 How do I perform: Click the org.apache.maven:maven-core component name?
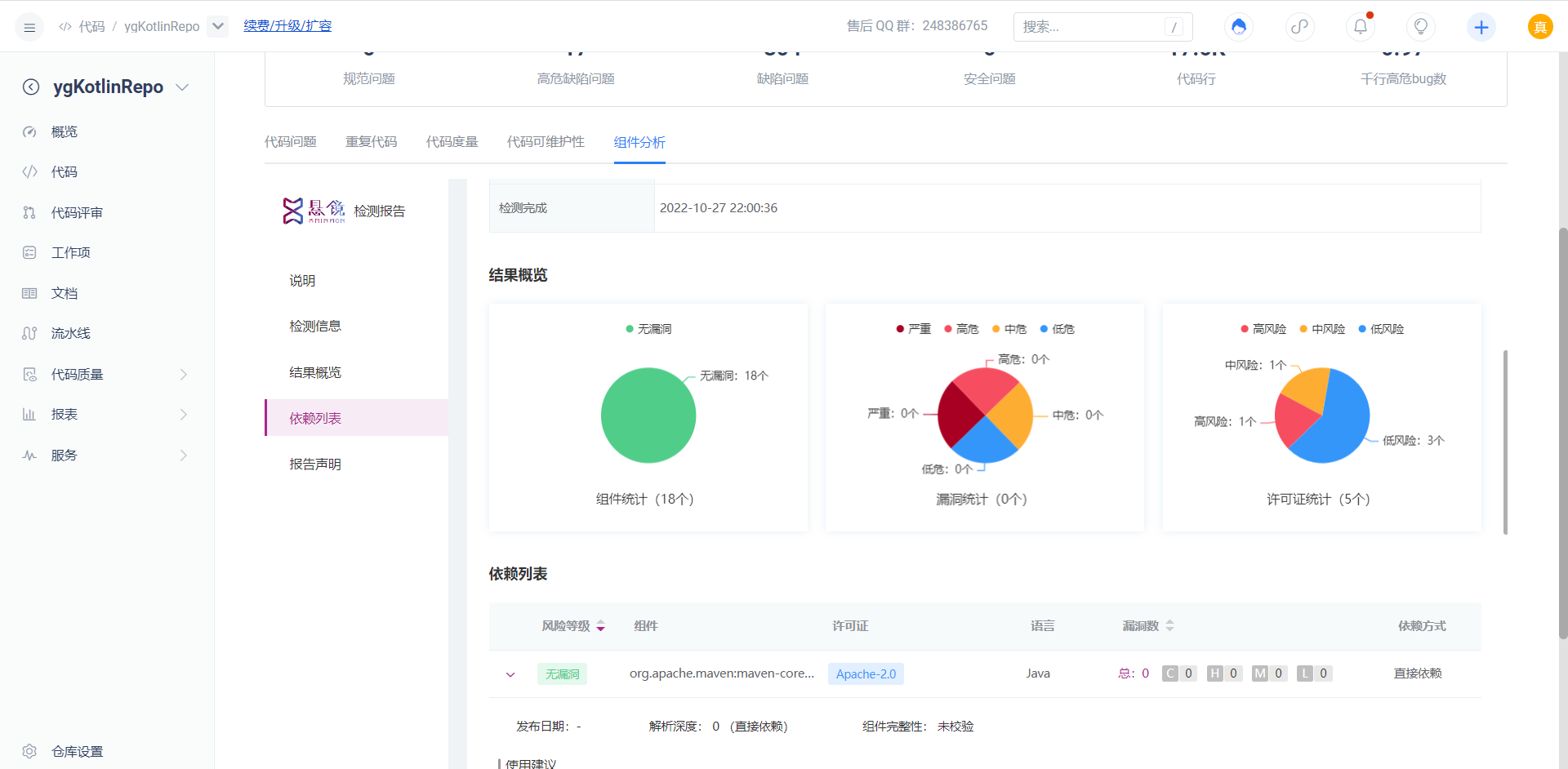tap(722, 673)
